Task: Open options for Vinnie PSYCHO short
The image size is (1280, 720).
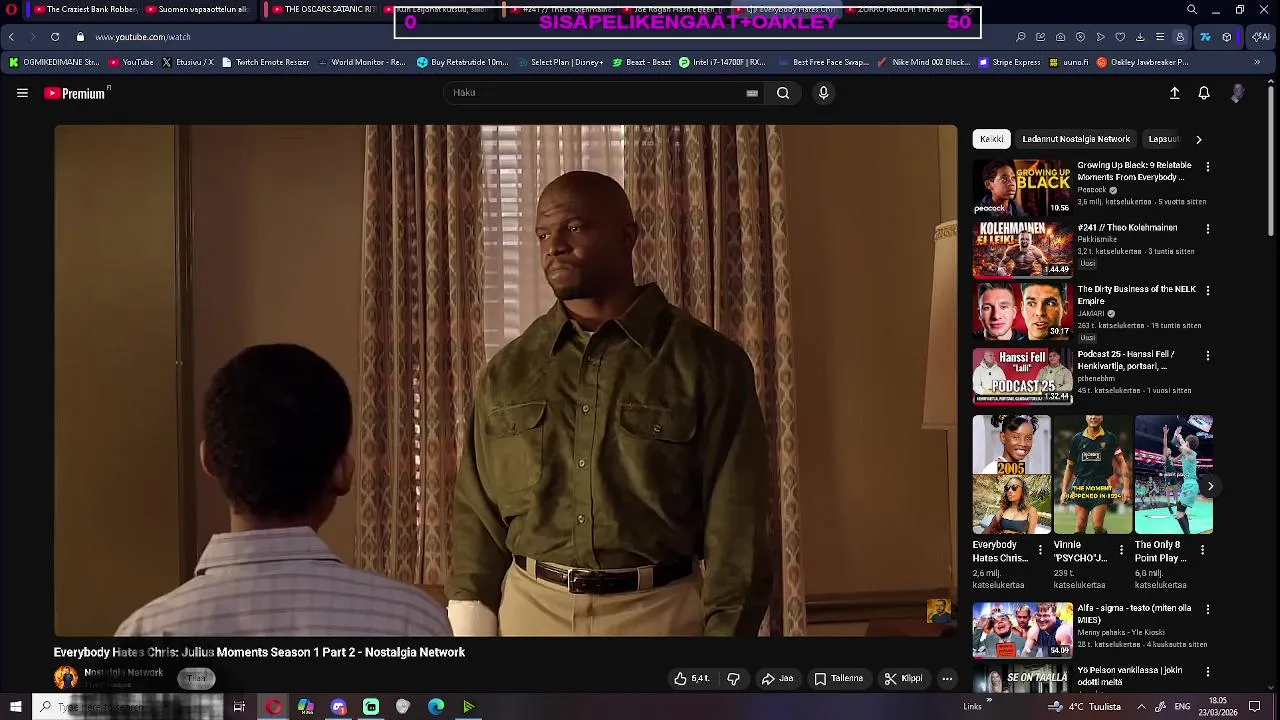Action: (x=1121, y=550)
